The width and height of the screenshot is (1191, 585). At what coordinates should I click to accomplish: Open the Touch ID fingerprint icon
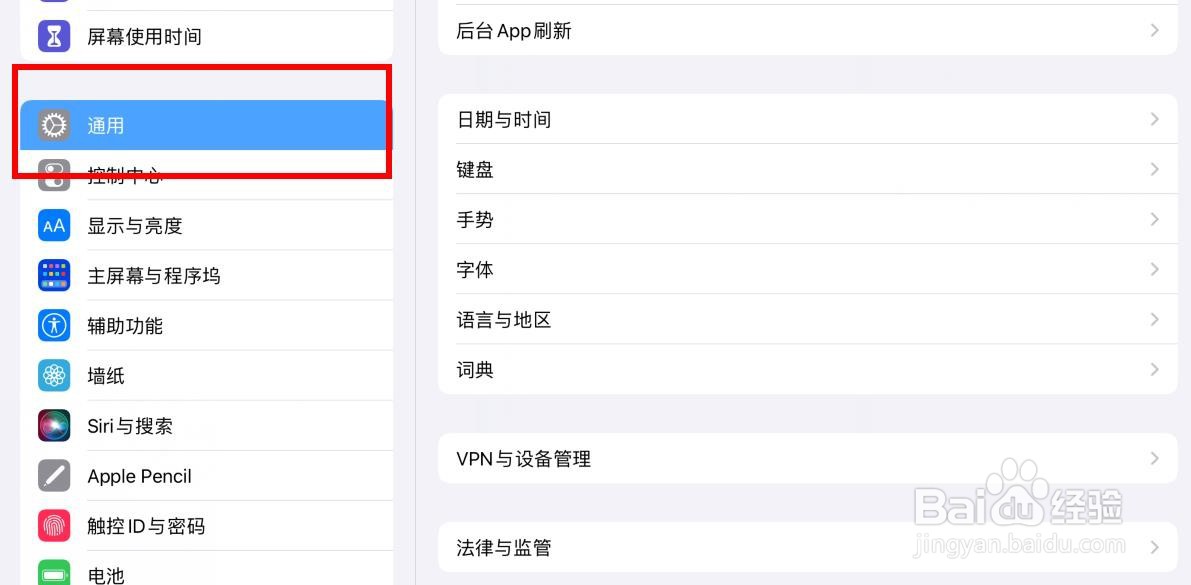click(x=54, y=526)
